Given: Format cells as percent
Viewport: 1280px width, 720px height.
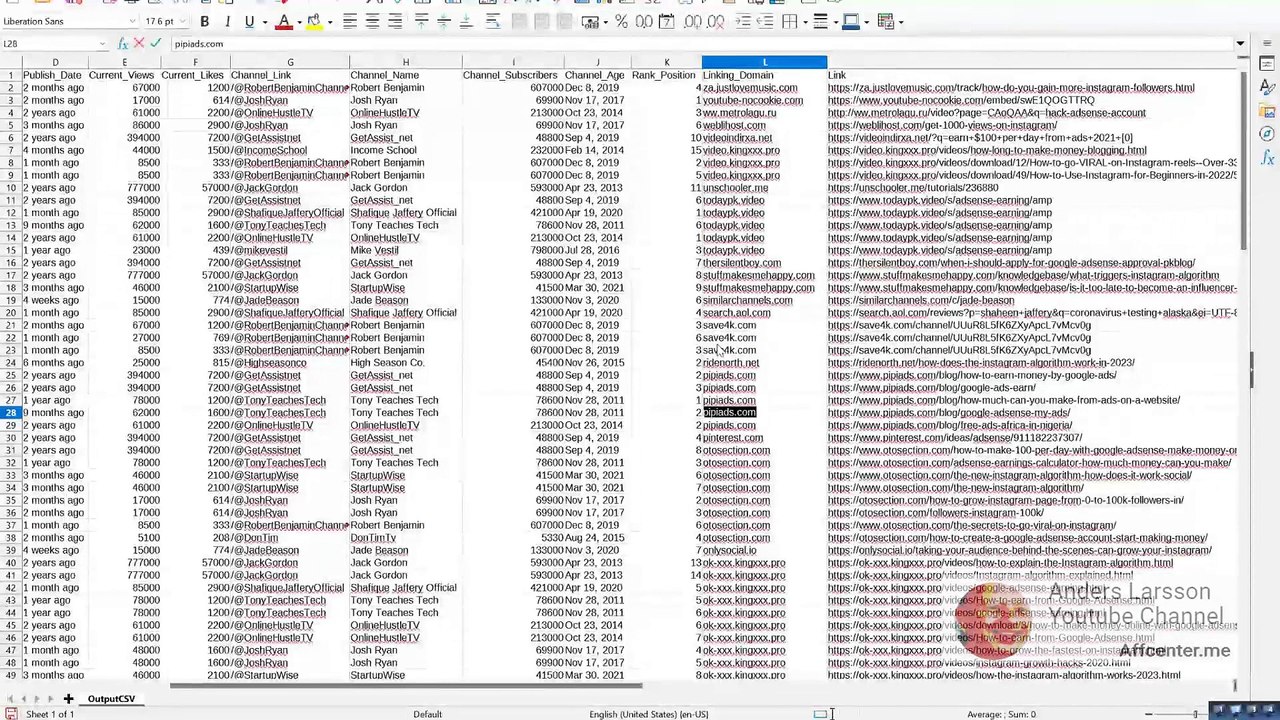Looking at the screenshot, I should click(x=621, y=21).
